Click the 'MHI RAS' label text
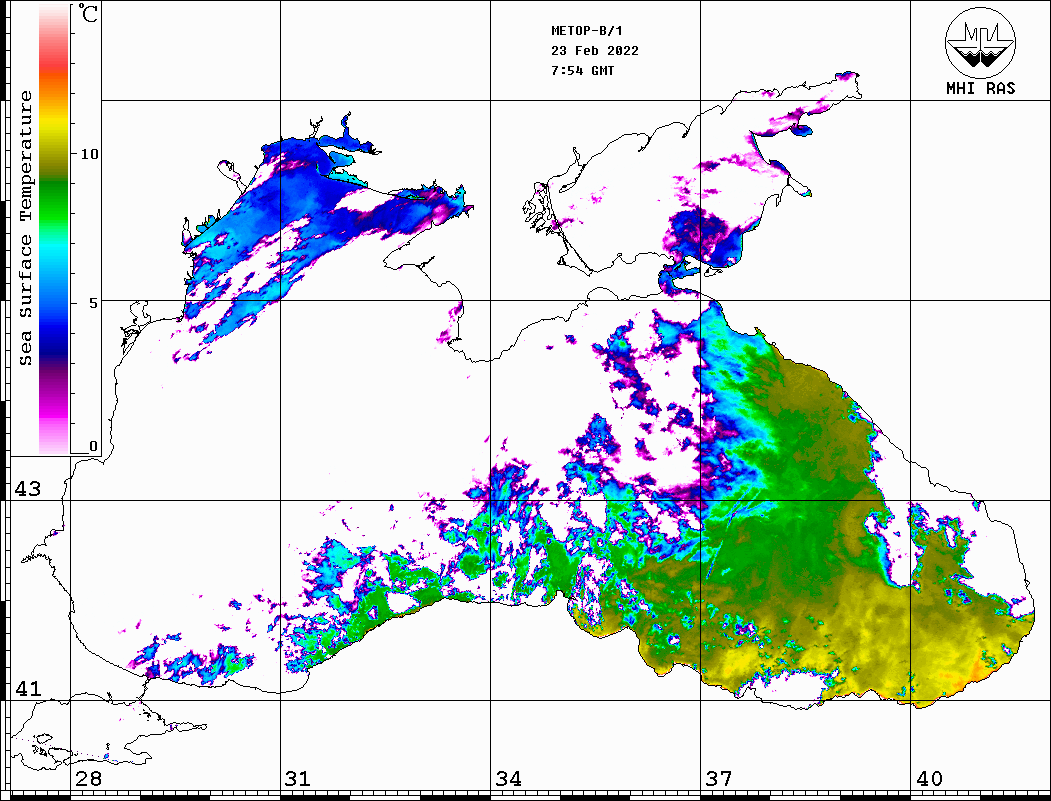 click(x=981, y=88)
